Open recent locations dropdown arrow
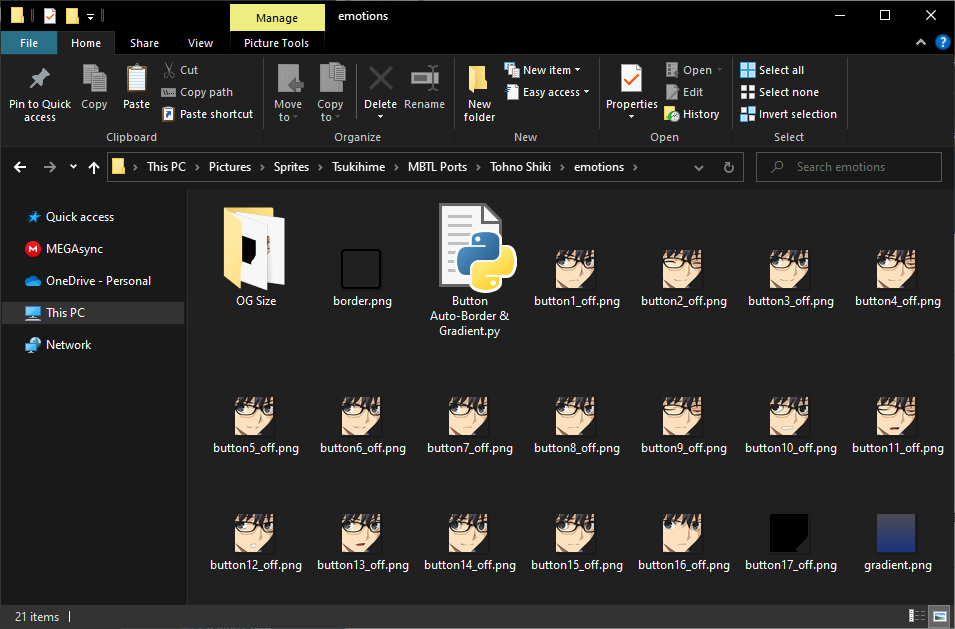The image size is (955, 629). [73, 167]
